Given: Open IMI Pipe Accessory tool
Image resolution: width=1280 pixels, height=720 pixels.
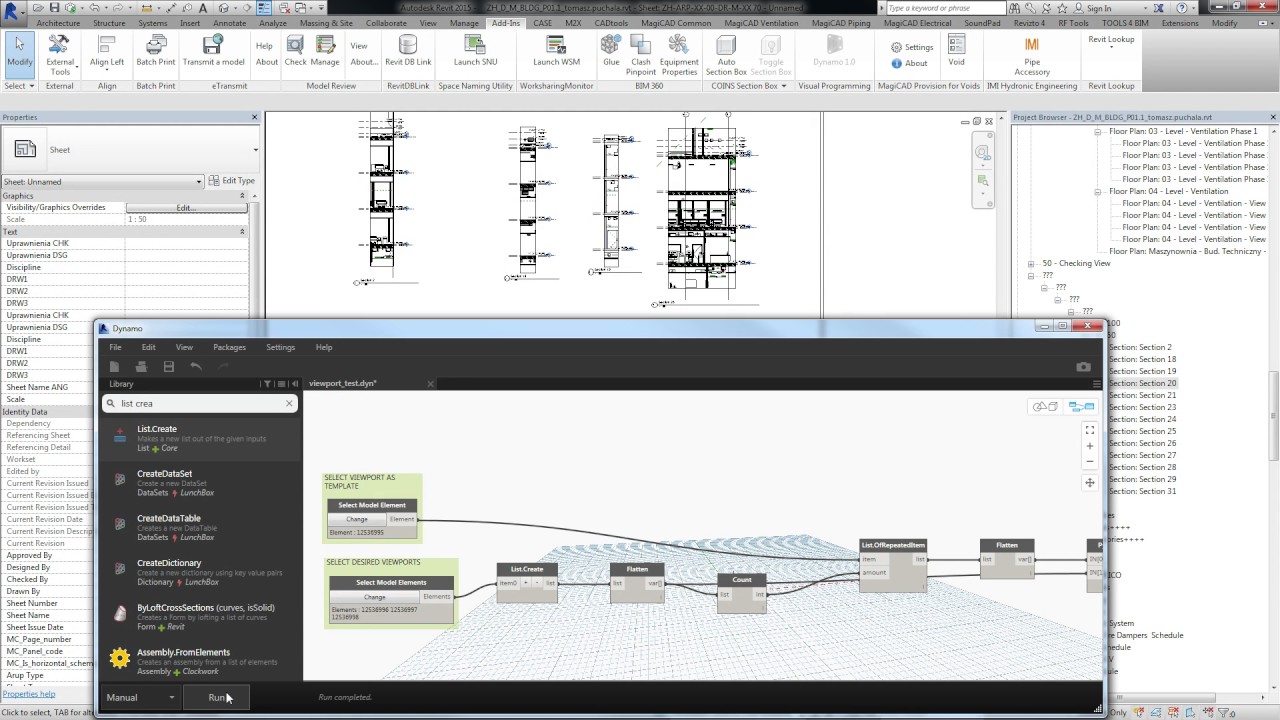Looking at the screenshot, I should (1032, 56).
